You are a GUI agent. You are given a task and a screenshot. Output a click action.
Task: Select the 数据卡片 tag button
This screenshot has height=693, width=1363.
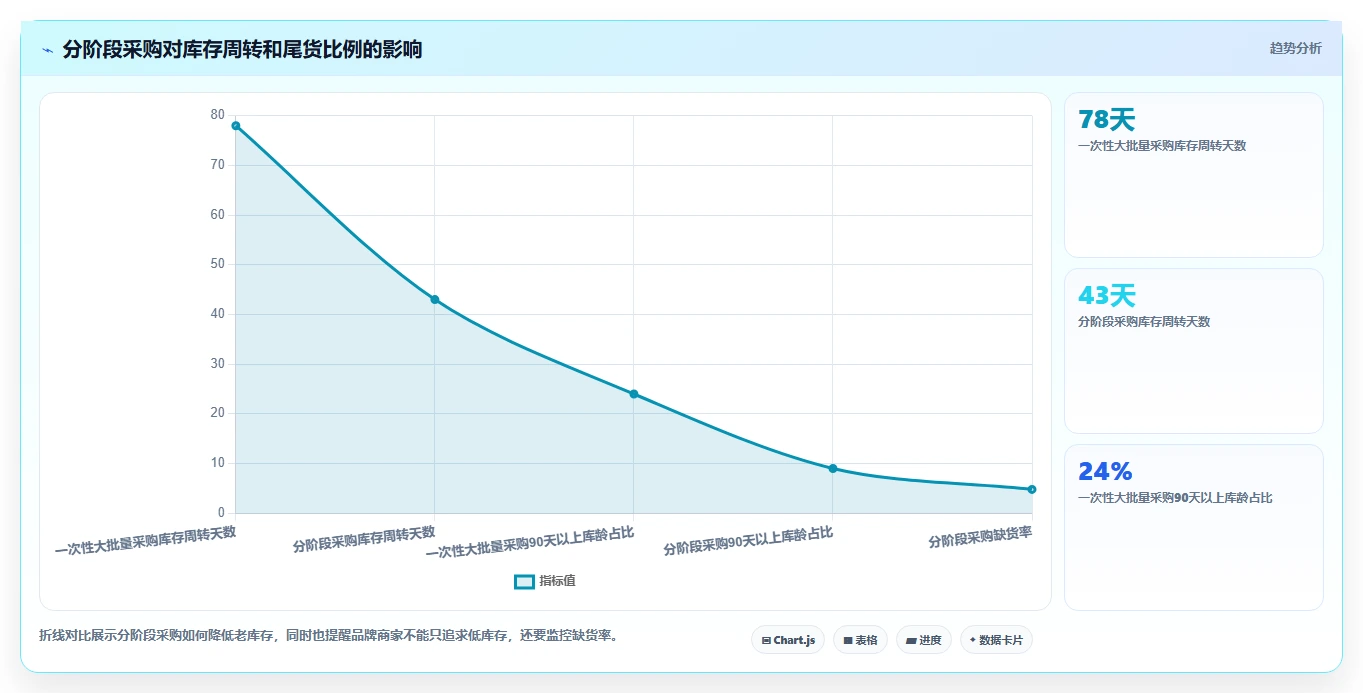click(996, 640)
